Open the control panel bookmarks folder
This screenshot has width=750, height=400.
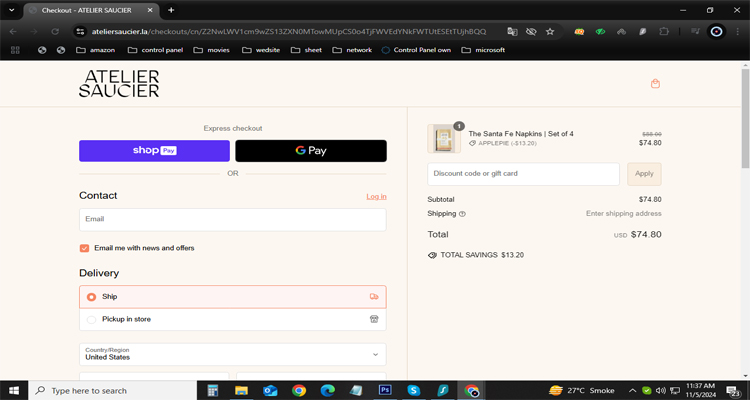pos(155,50)
